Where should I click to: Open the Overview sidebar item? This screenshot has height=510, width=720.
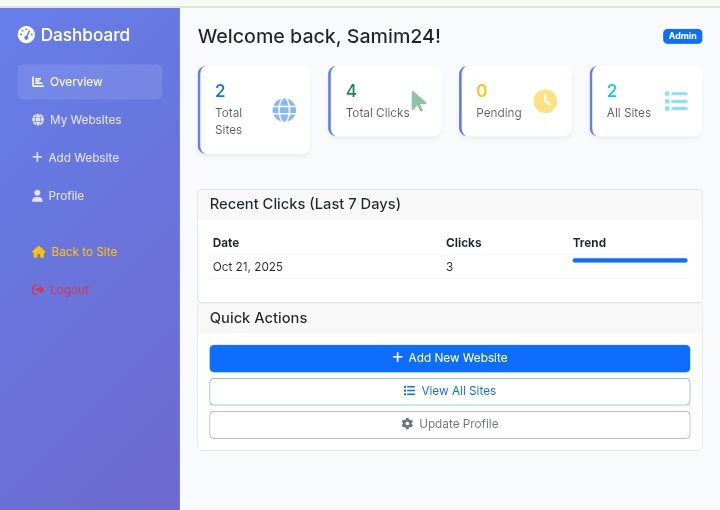pyautogui.click(x=90, y=82)
